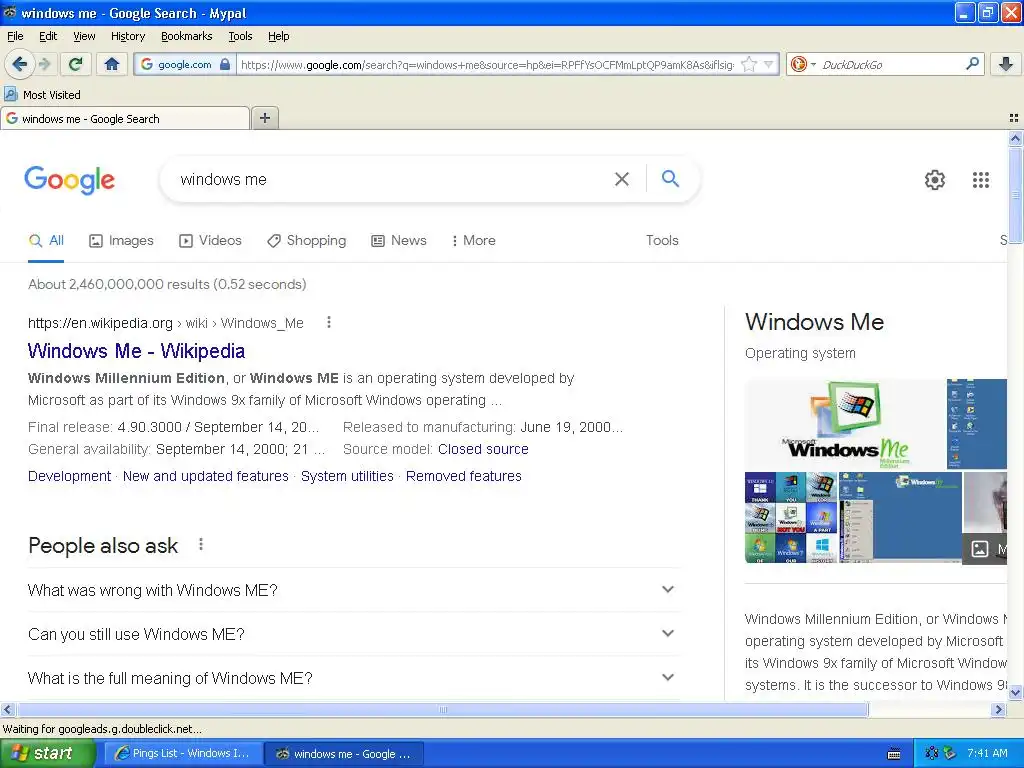Screen dimensions: 1024x768
Task: Click the magnifier in the DuckDuckGo box
Action: point(972,64)
